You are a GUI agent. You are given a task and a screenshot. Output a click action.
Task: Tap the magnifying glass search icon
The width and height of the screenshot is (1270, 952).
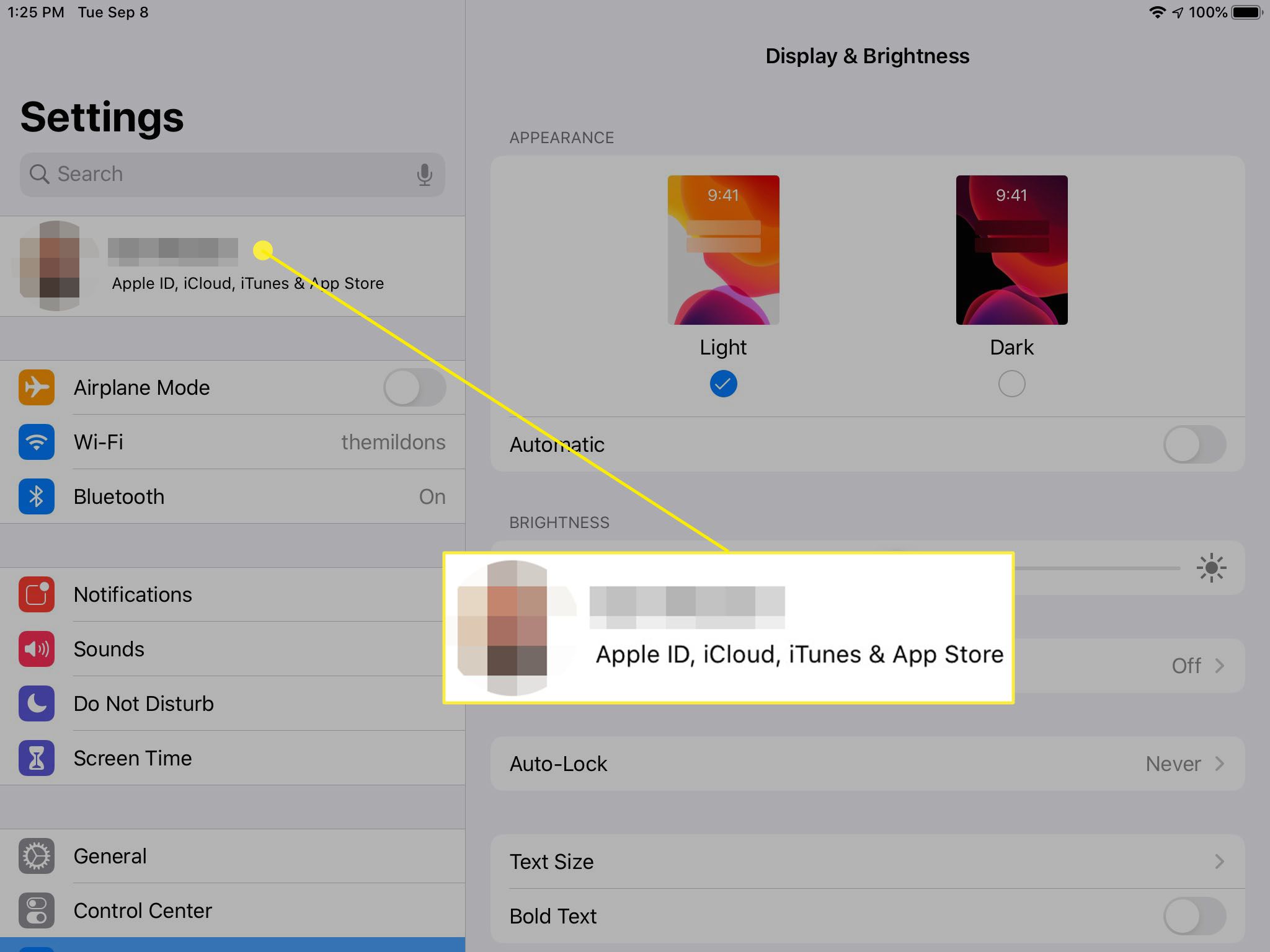point(39,174)
